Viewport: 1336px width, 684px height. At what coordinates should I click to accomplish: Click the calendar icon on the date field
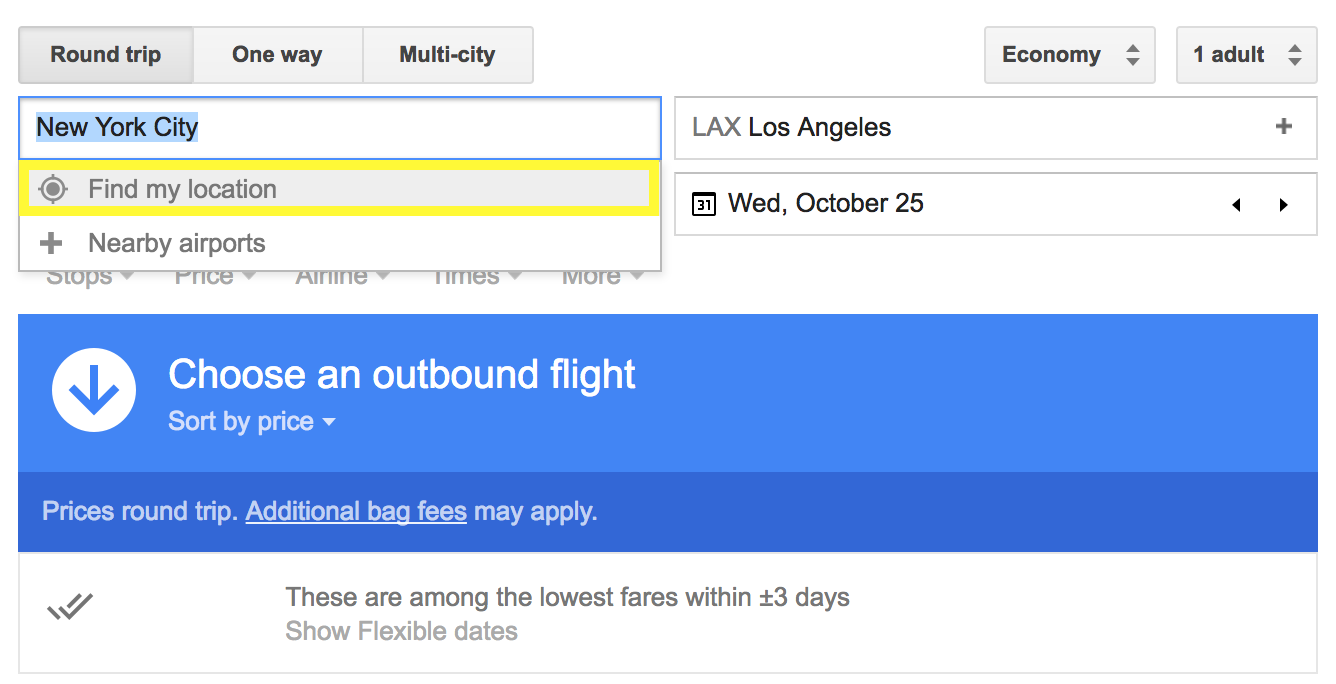tap(704, 203)
